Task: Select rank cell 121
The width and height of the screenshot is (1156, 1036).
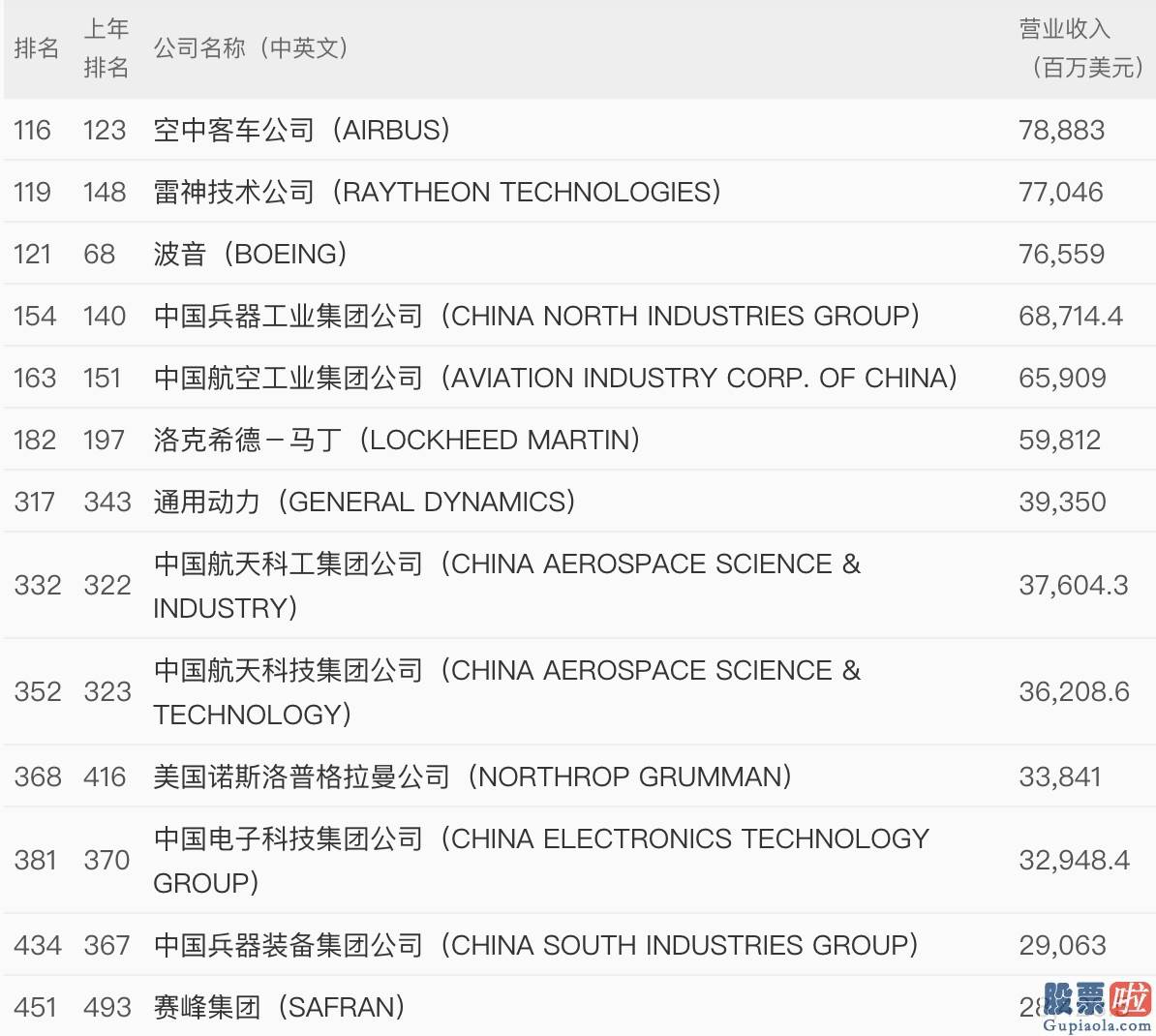Action: tap(33, 254)
